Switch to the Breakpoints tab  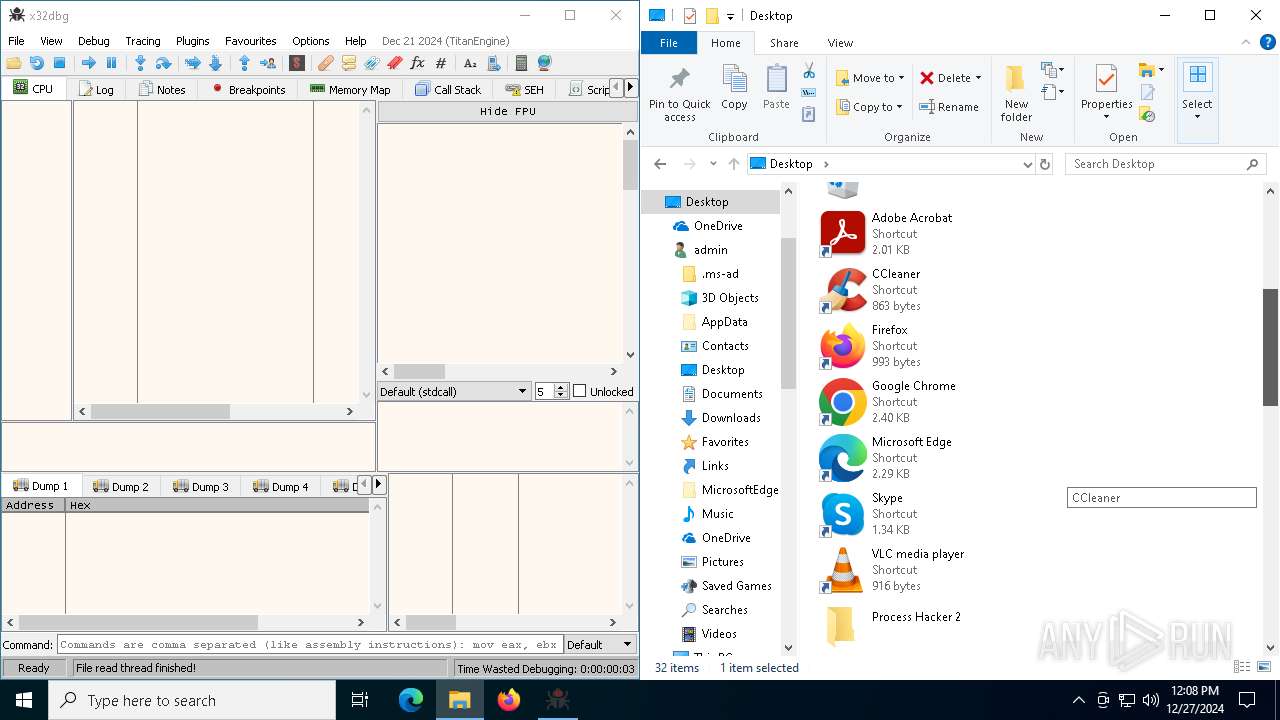(248, 89)
